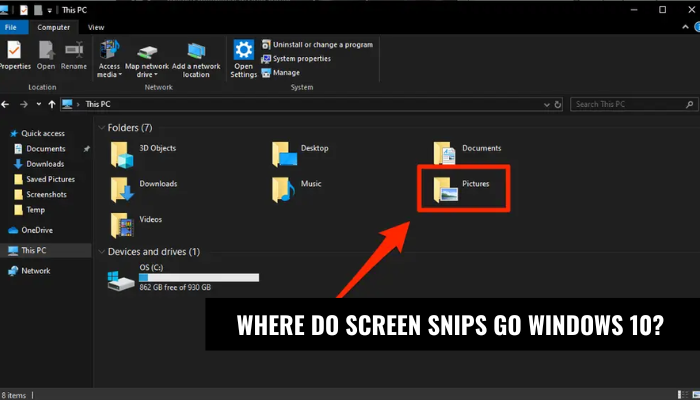Viewport: 700px width, 400px height.
Task: Open the Quick Access Toolbar customize arrow
Action: (x=50, y=10)
